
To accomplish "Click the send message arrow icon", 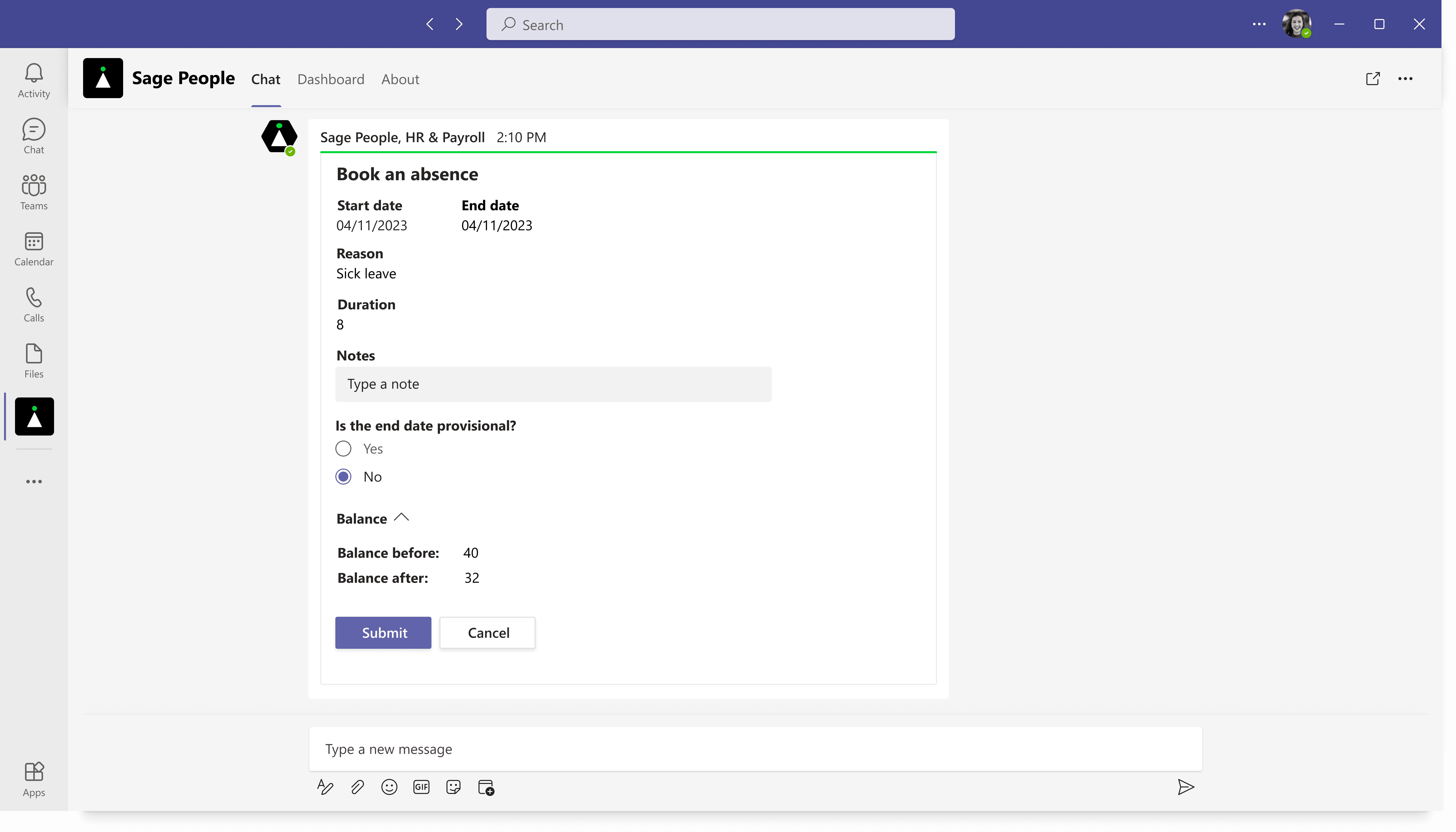I will [x=1185, y=787].
